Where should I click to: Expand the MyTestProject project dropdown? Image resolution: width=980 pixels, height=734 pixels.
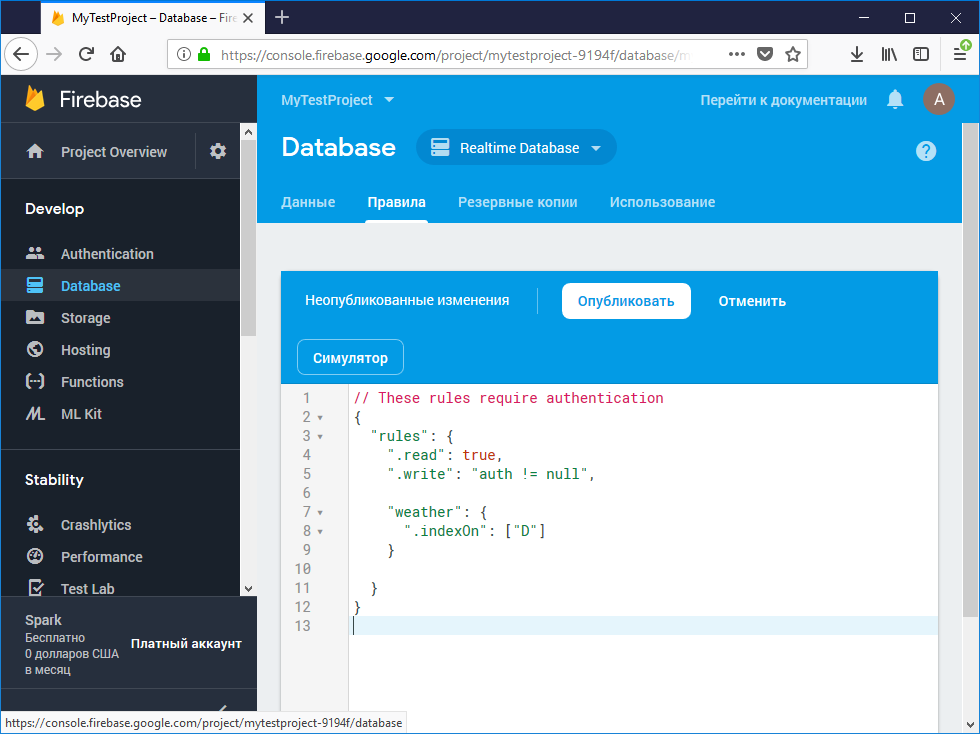[338, 100]
